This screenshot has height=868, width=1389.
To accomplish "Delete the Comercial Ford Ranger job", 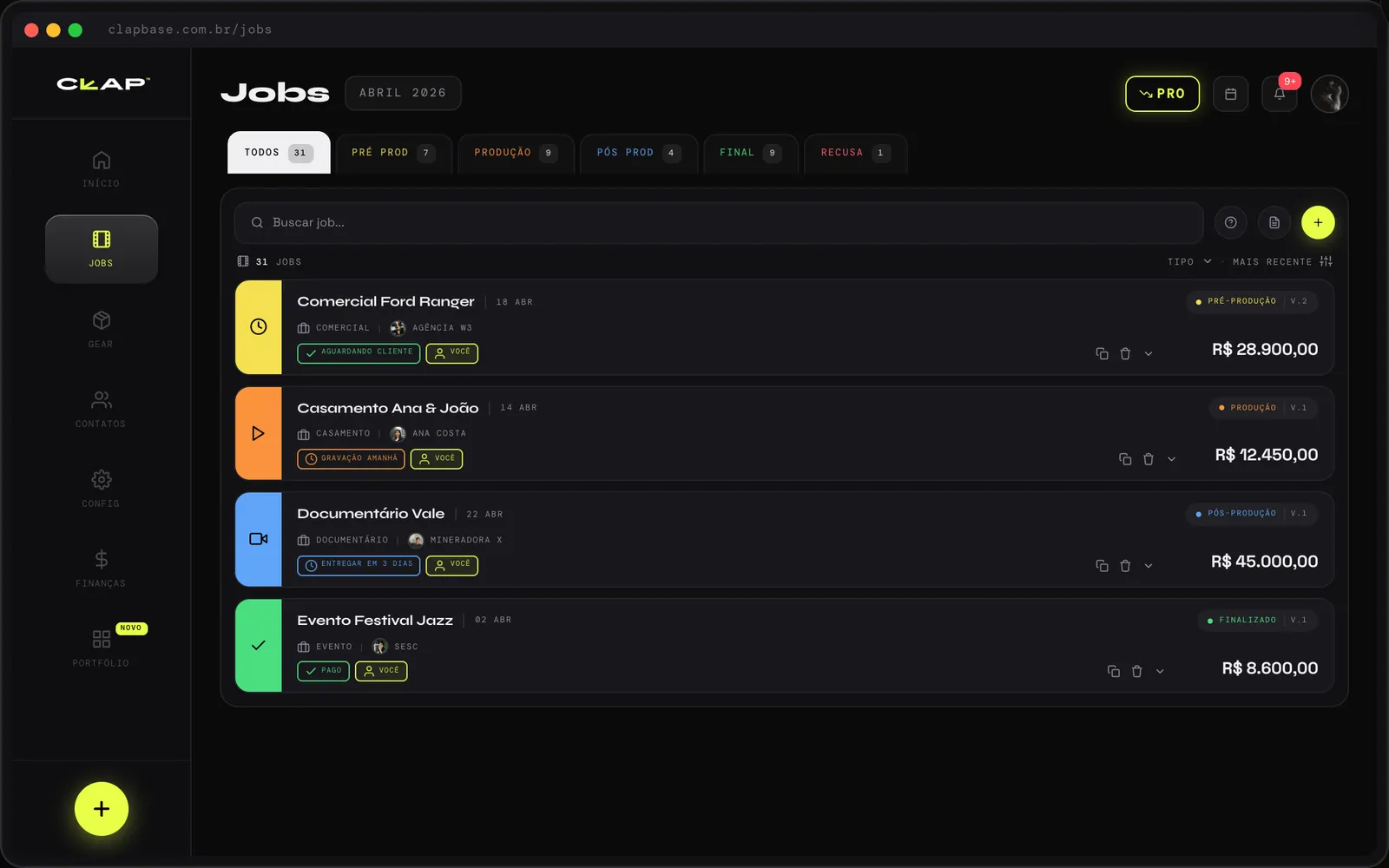I will (1125, 353).
